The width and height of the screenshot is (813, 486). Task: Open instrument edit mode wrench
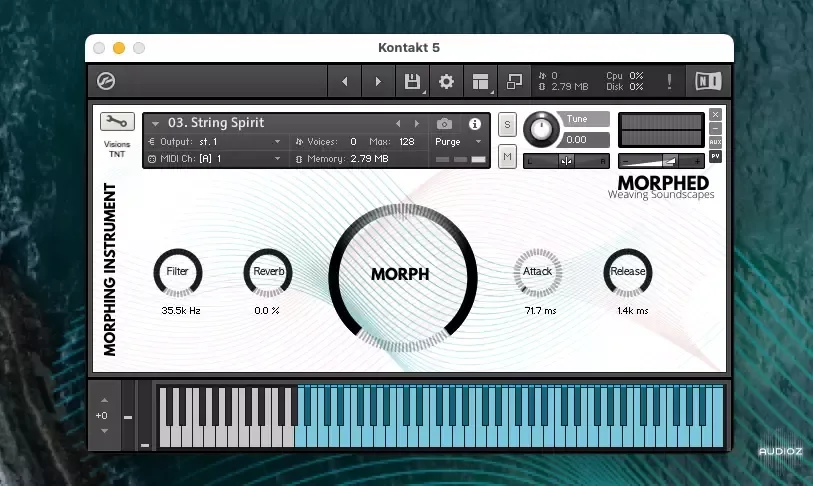[x=117, y=122]
